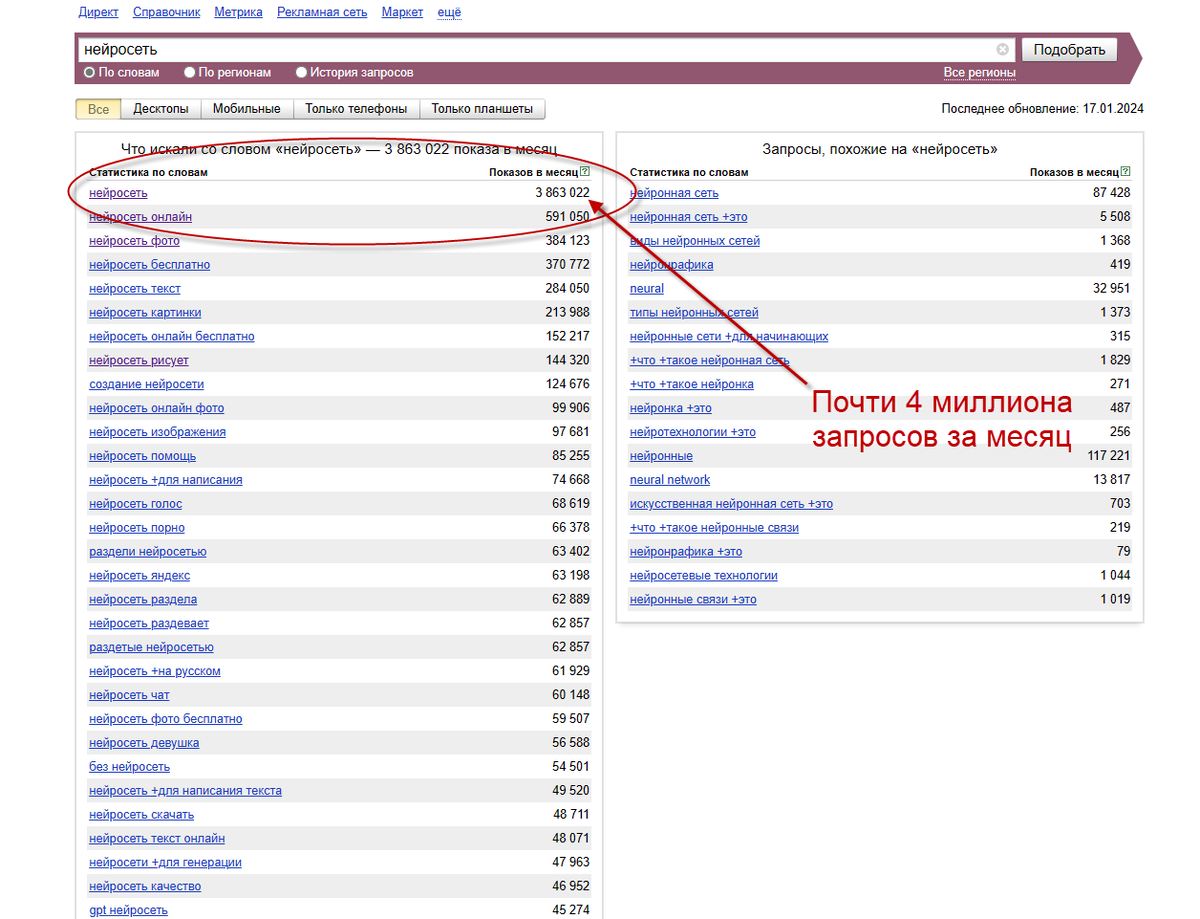Open the 'нейросеть картинки' query link
This screenshot has width=1200, height=919.
click(145, 313)
